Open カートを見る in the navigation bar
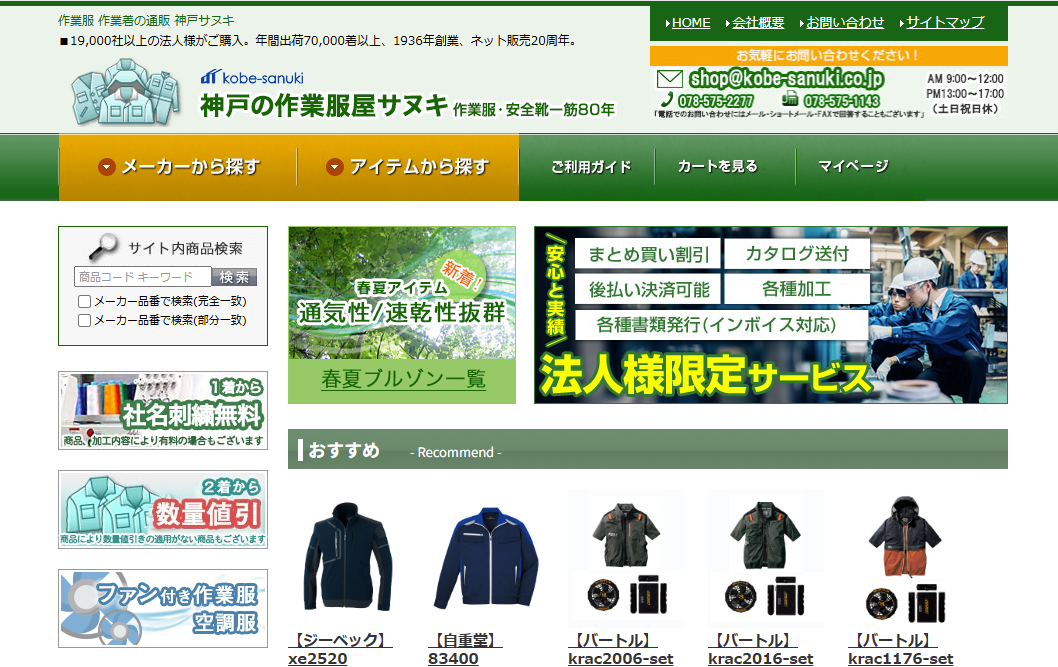The image size is (1058, 667). pyautogui.click(x=717, y=167)
